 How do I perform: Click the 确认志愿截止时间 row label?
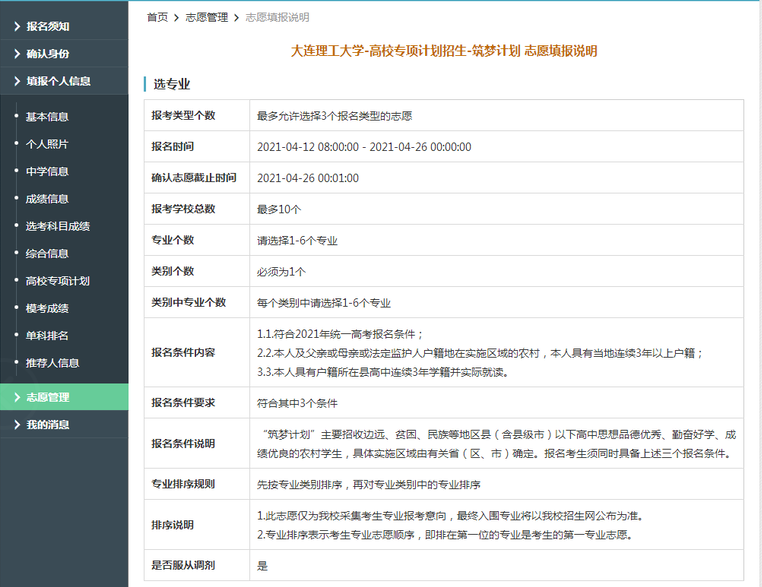tap(194, 177)
